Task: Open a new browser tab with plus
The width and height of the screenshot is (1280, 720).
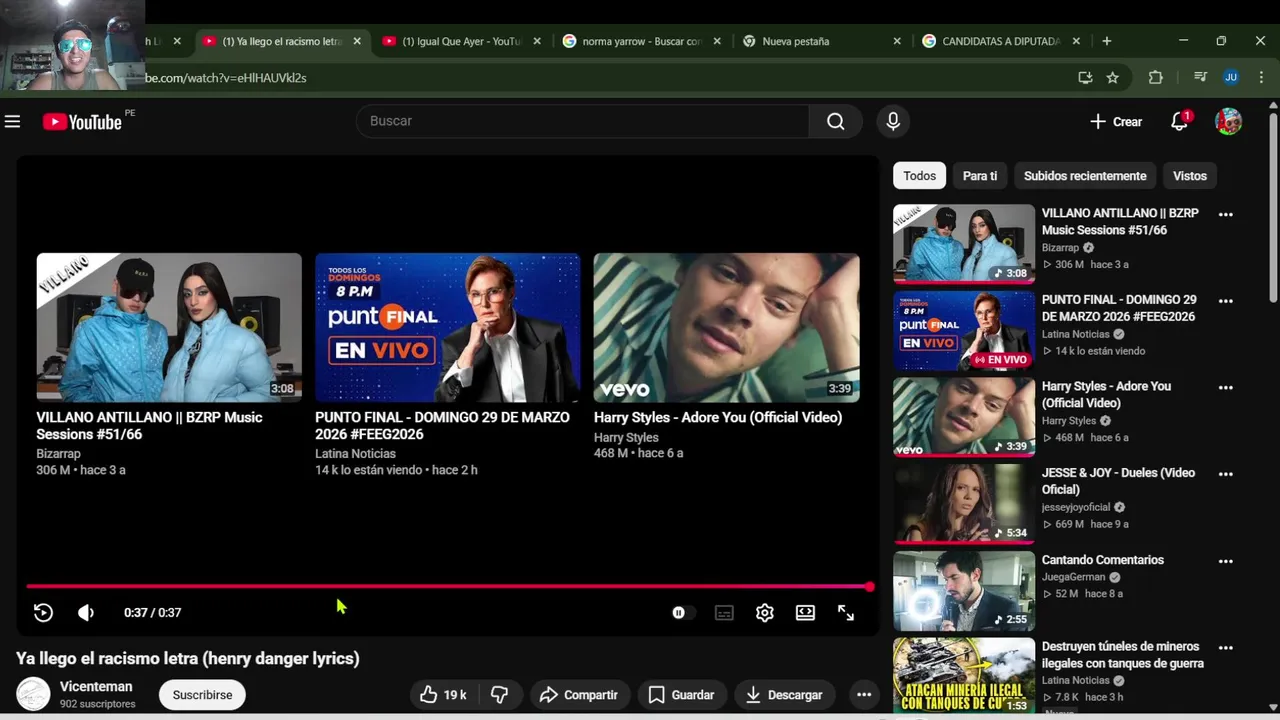Action: click(x=1106, y=41)
